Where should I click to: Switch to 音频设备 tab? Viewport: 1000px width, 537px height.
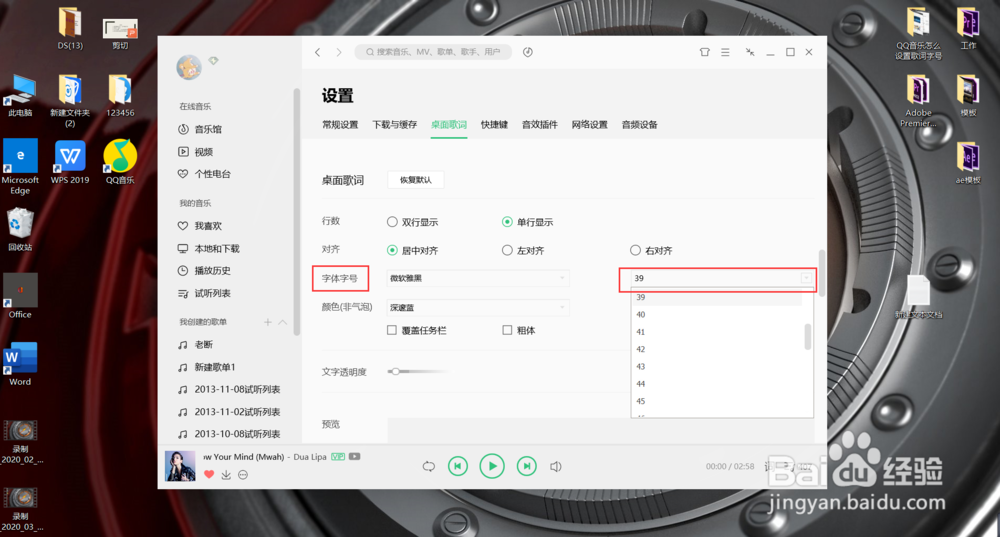click(640, 124)
